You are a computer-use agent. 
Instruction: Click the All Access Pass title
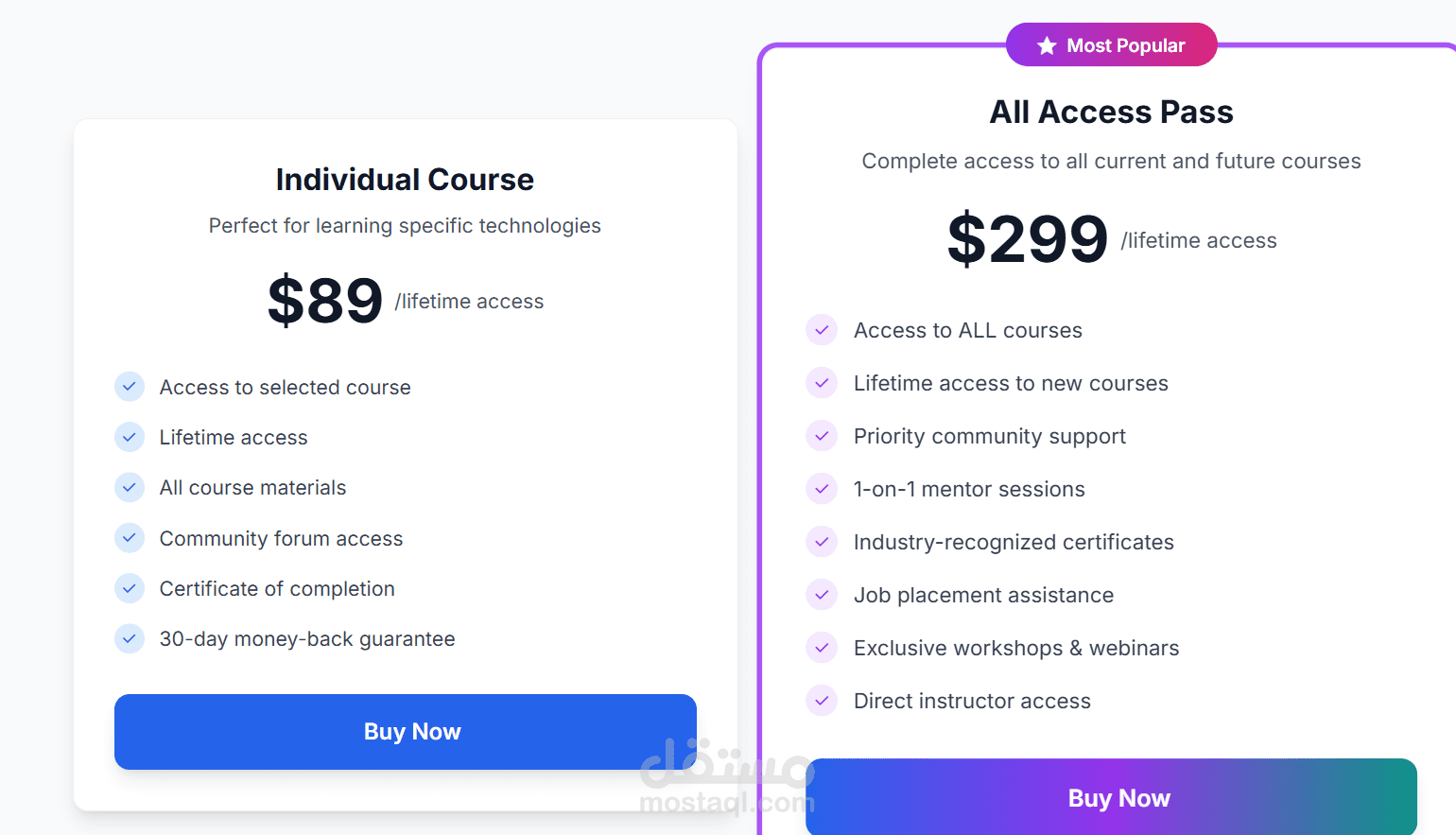(1111, 113)
